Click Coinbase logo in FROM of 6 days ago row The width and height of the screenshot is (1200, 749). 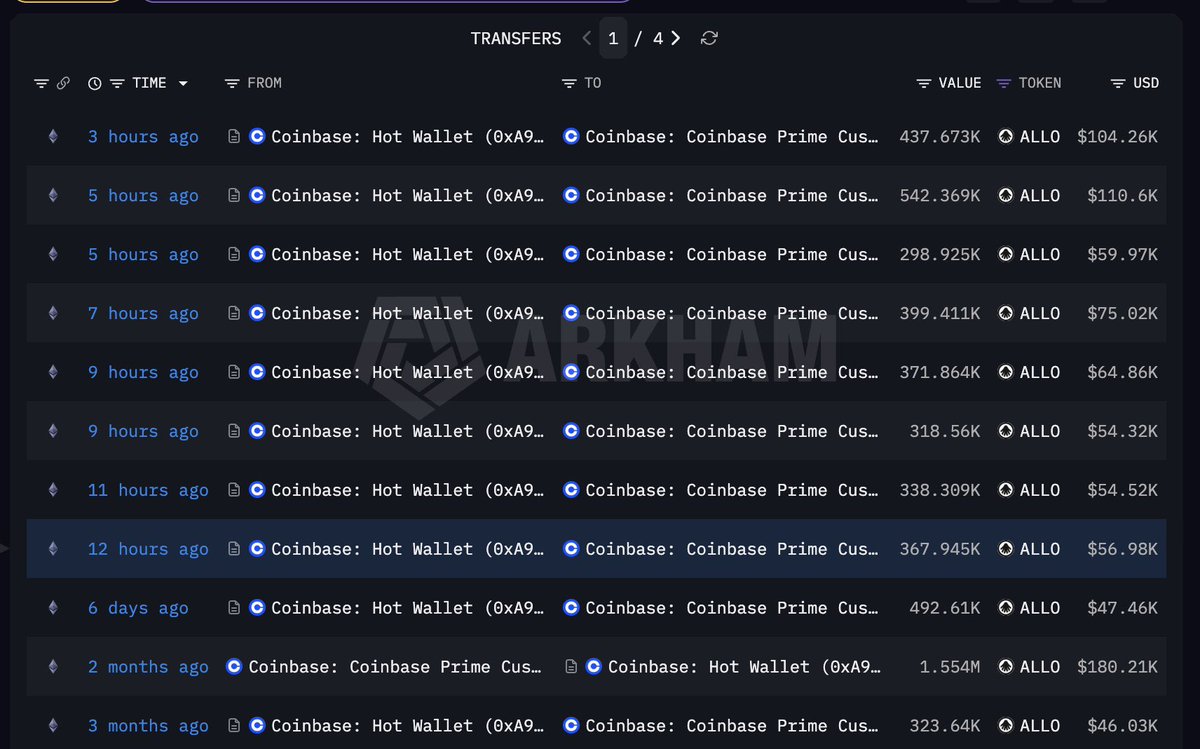pos(257,608)
